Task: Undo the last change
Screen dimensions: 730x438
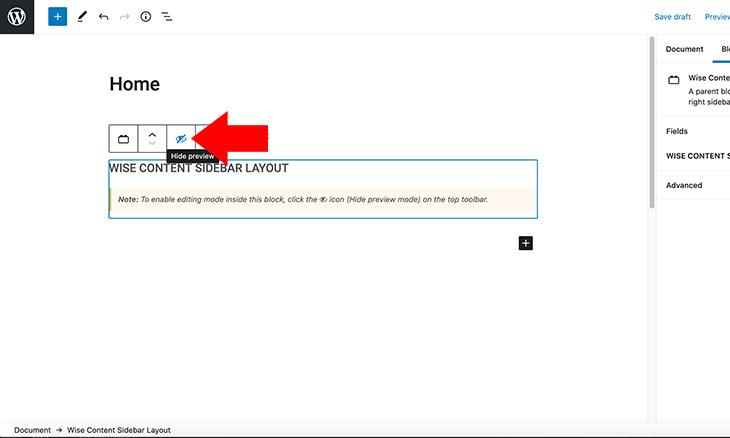Action: tap(103, 17)
